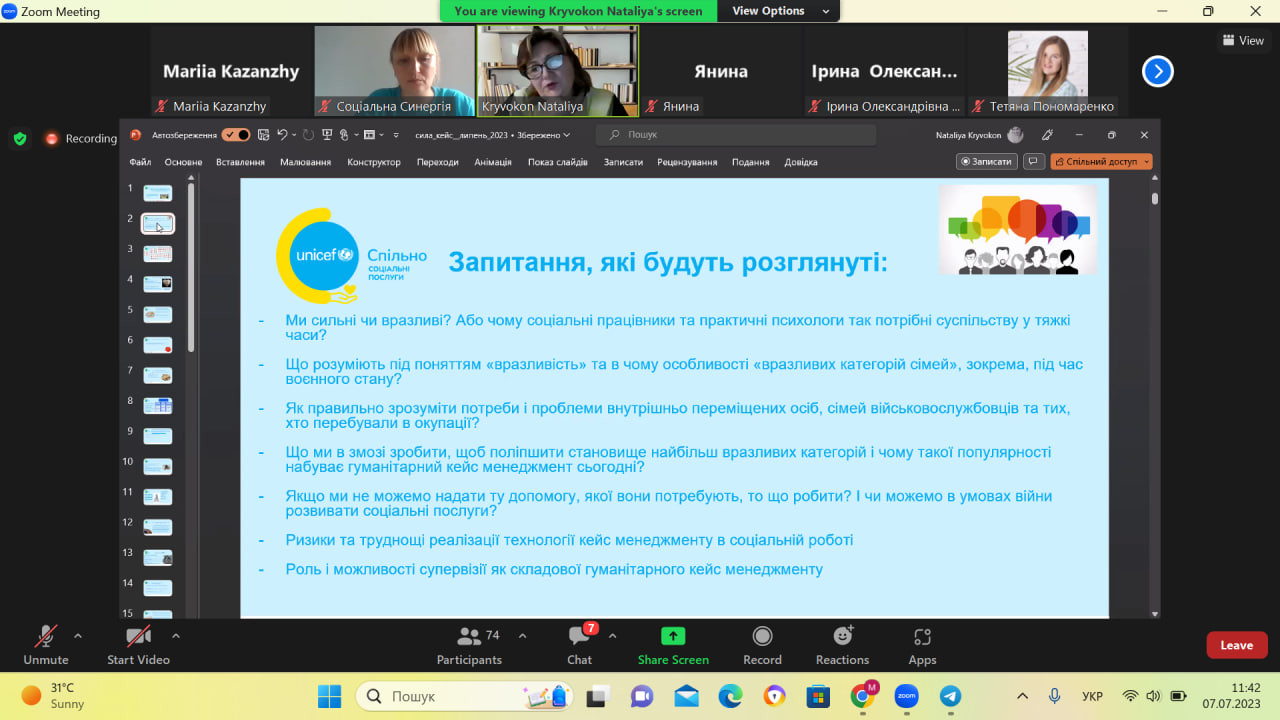Viewport: 1280px width, 720px height.
Task: Open Task View on the taskbar
Action: (x=597, y=696)
